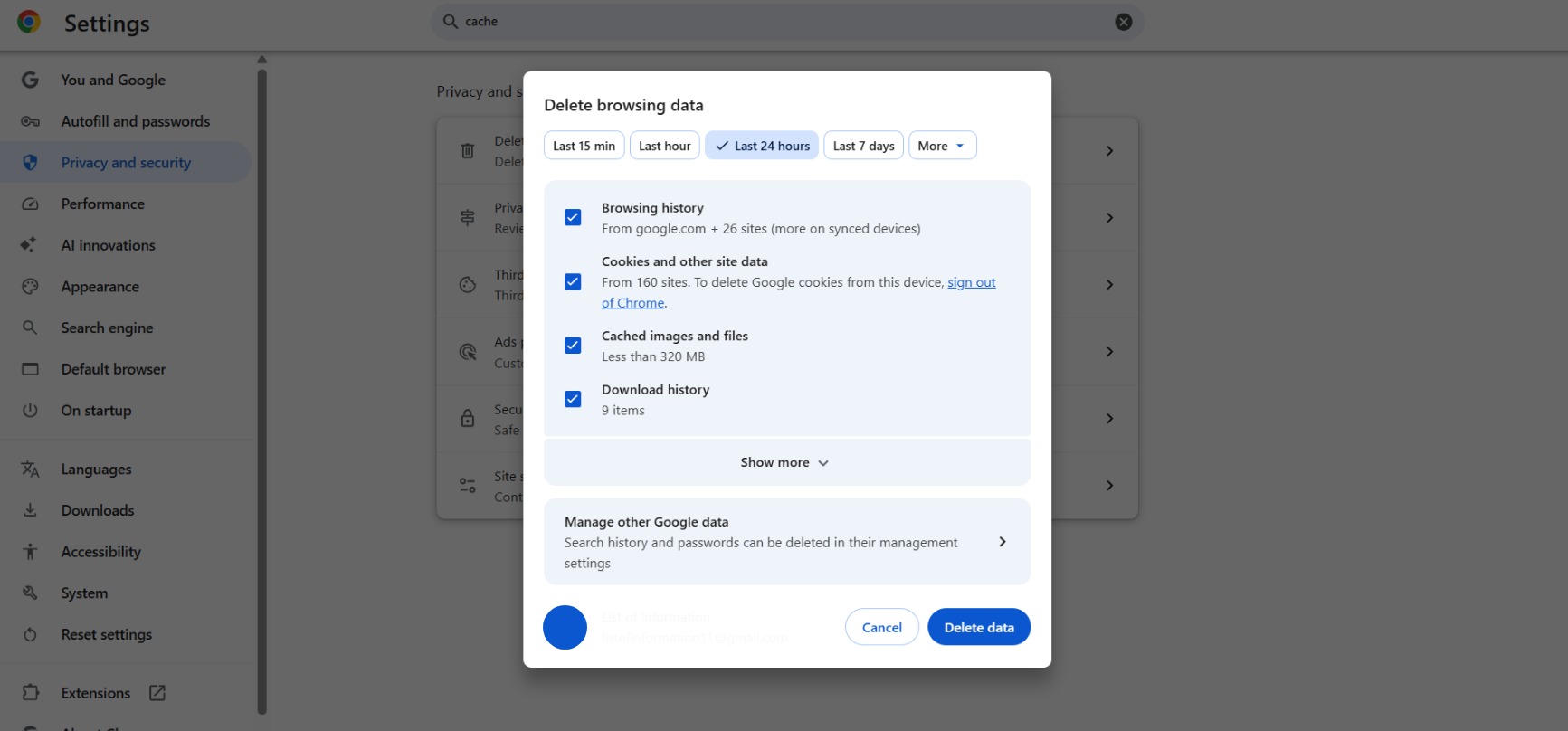Click the search magnifier icon
The height and width of the screenshot is (731, 1568).
tap(450, 21)
